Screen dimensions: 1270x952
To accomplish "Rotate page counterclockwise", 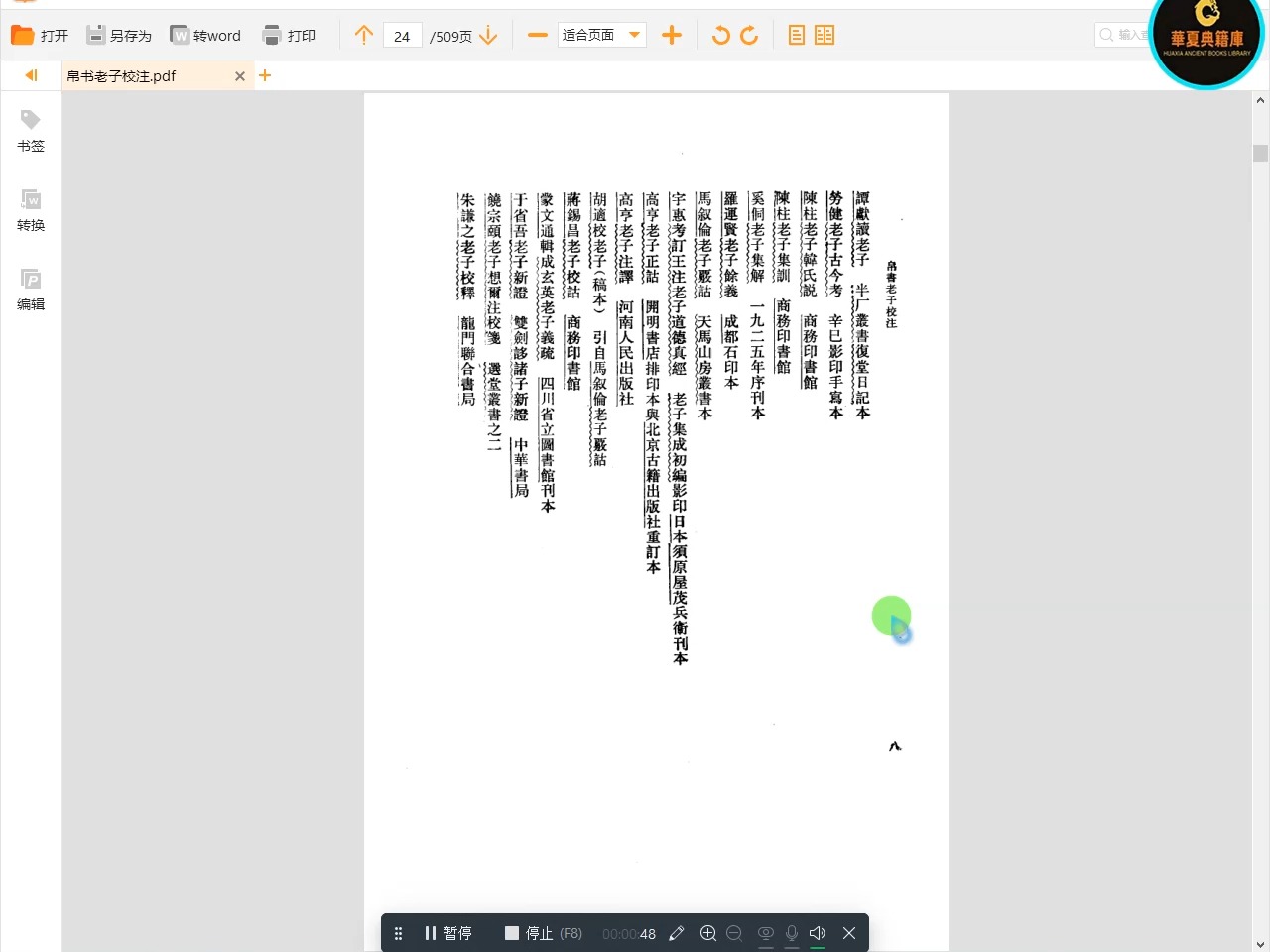I will click(x=721, y=36).
